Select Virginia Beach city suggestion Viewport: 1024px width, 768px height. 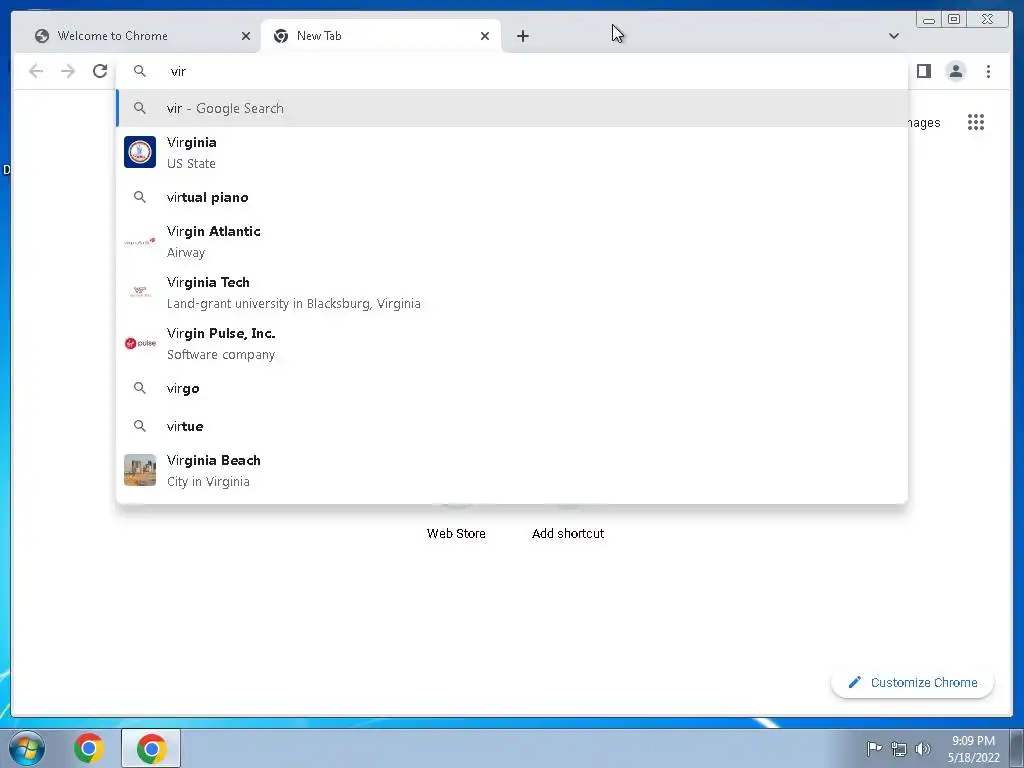point(512,470)
